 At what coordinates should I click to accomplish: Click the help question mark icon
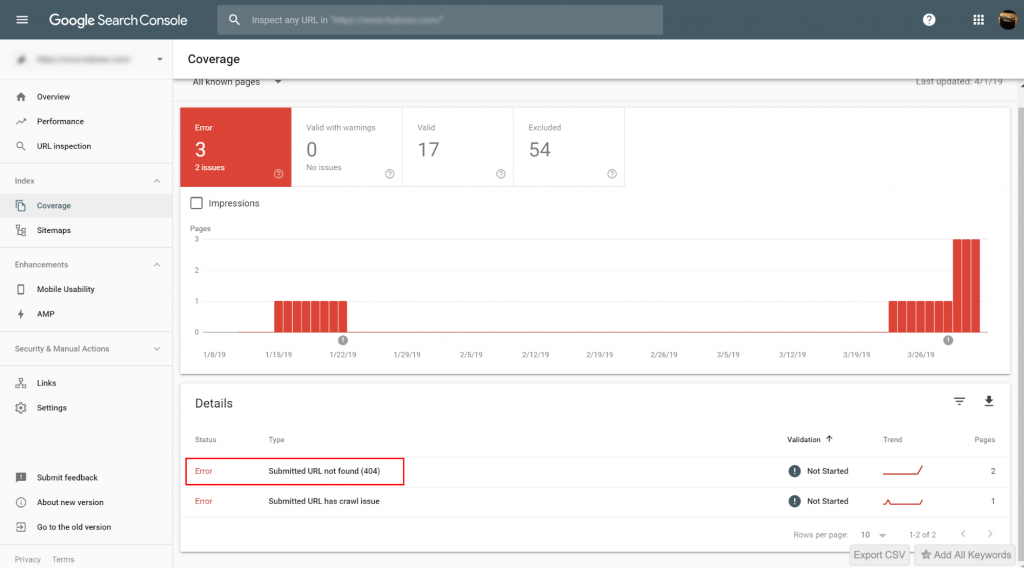click(x=929, y=20)
